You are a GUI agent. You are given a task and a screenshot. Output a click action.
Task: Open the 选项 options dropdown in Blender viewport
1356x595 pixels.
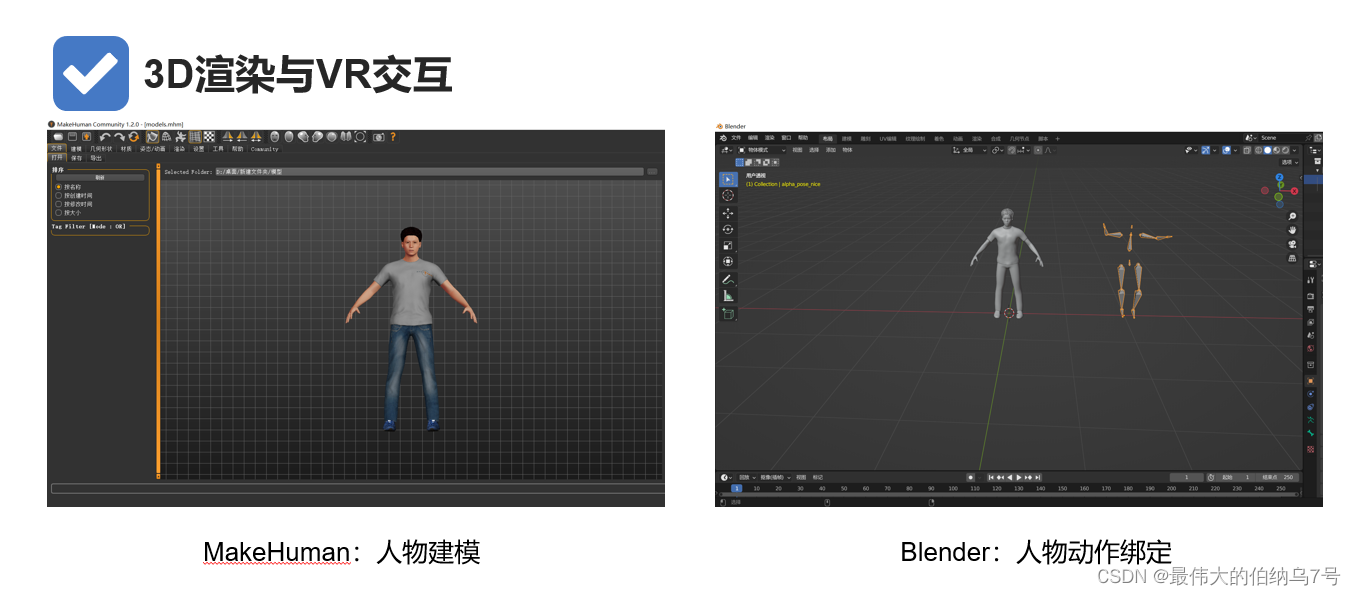(1289, 162)
